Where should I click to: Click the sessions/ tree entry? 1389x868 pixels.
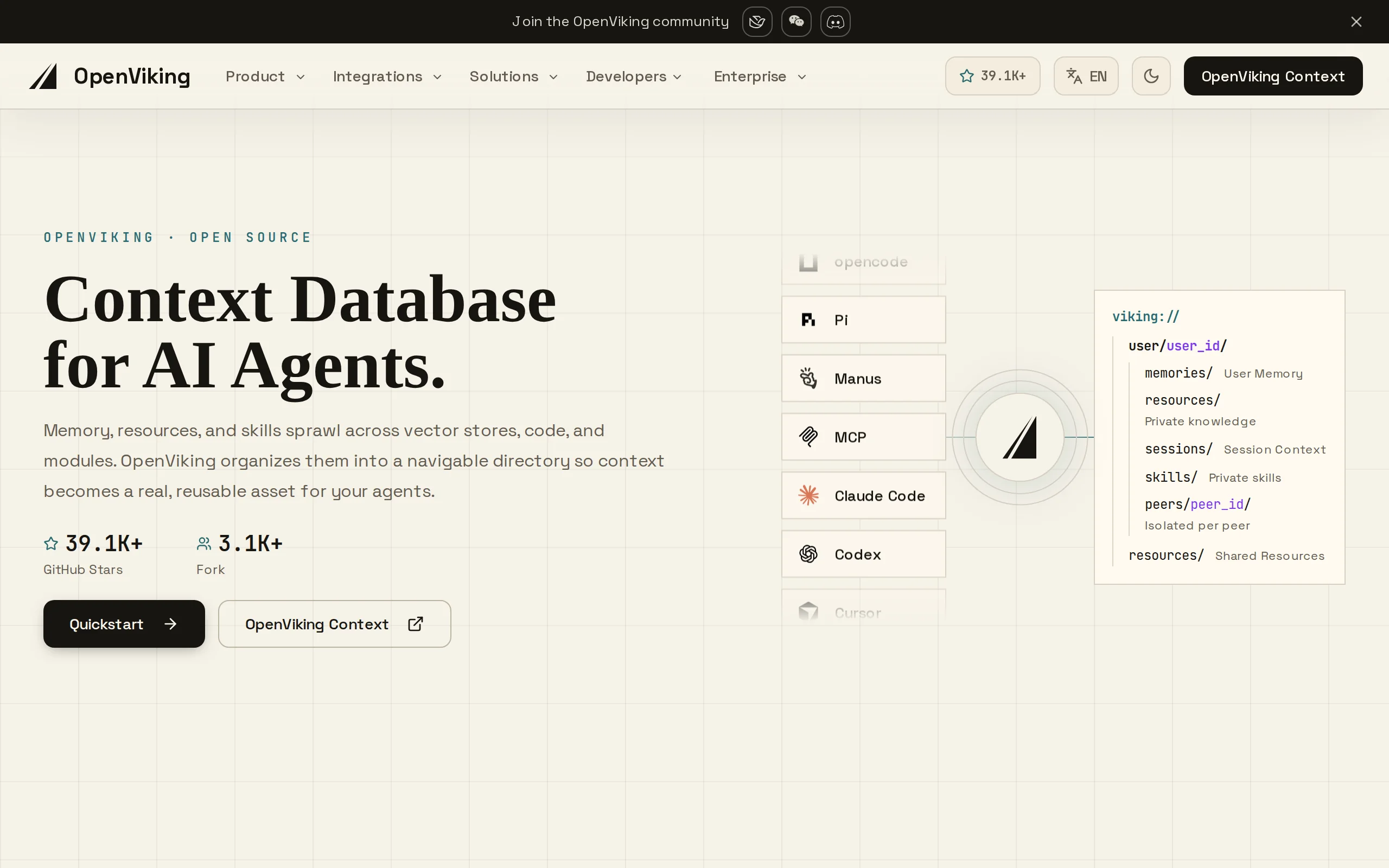tap(1178, 449)
